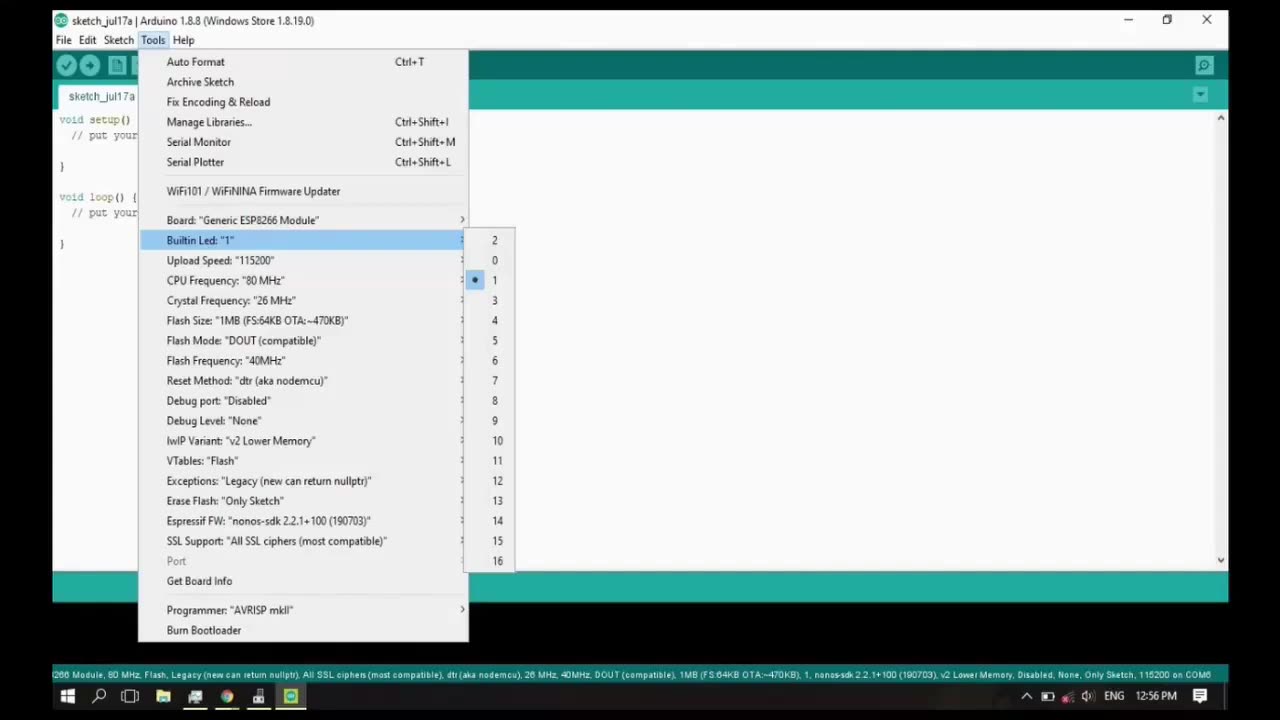Choose Auto Format in Tools menu
The image size is (1280, 720).
tap(303, 62)
